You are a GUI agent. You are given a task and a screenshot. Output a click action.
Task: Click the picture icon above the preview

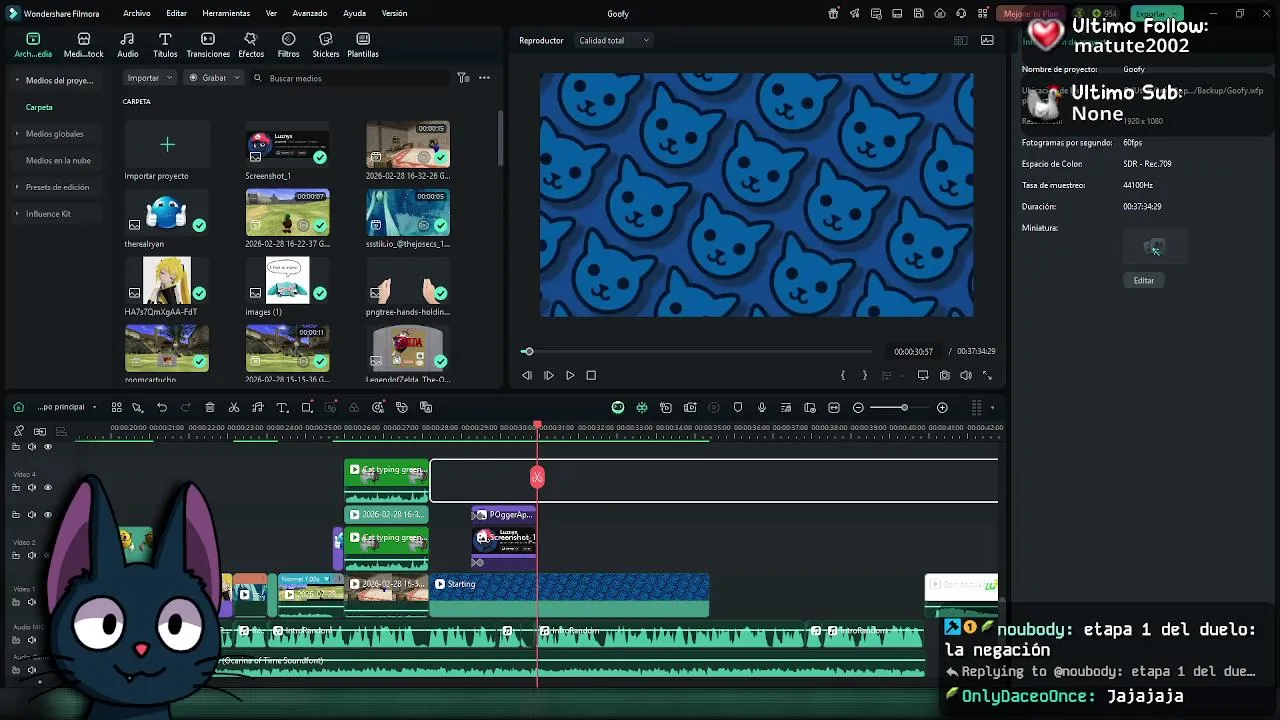click(988, 40)
